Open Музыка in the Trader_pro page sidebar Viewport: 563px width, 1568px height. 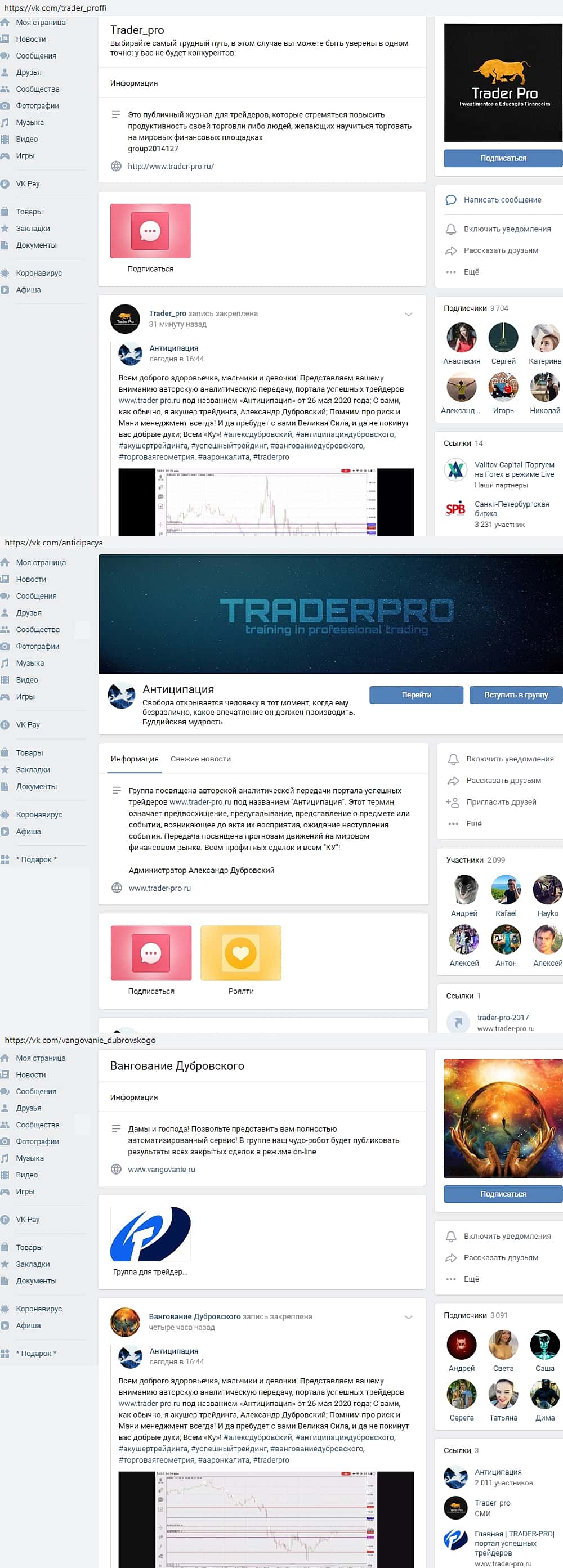pos(30,122)
